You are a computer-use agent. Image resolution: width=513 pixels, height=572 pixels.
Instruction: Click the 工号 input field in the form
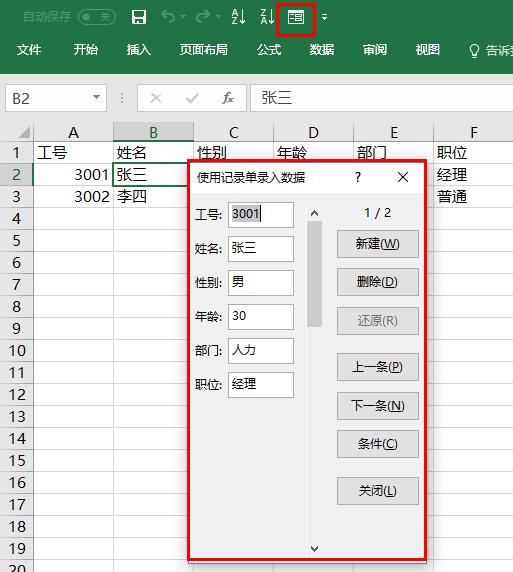[261, 215]
